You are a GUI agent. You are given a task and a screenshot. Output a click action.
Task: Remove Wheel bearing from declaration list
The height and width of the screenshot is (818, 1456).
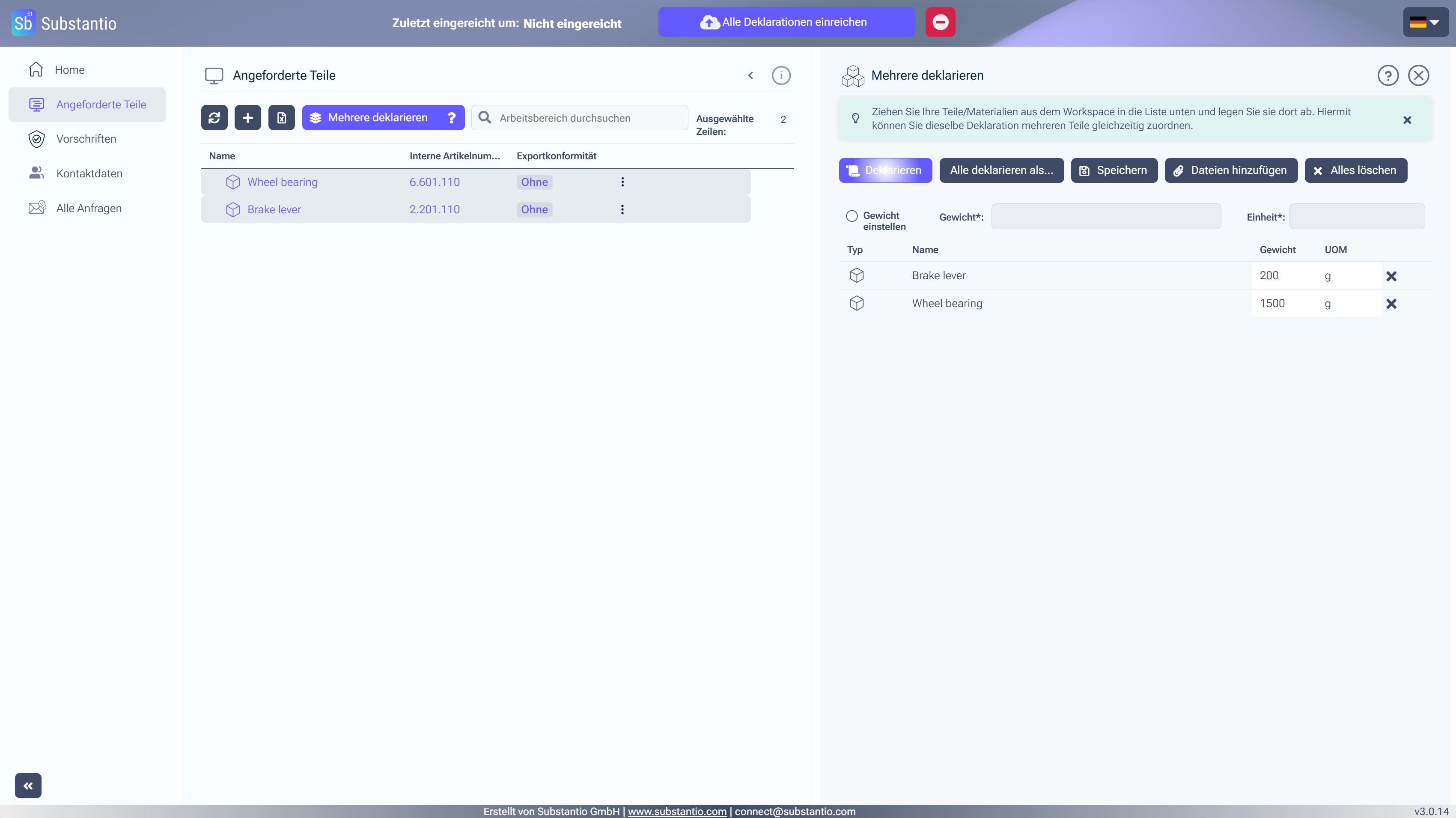[1391, 304]
